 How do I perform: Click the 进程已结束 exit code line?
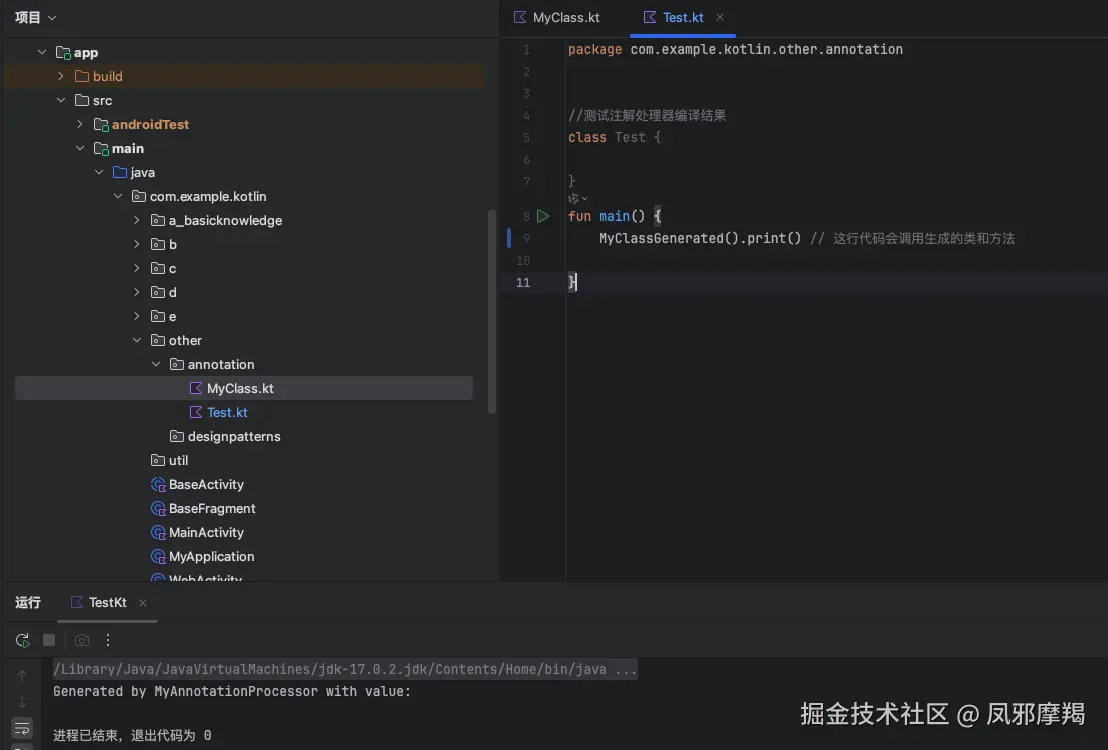pyautogui.click(x=132, y=735)
